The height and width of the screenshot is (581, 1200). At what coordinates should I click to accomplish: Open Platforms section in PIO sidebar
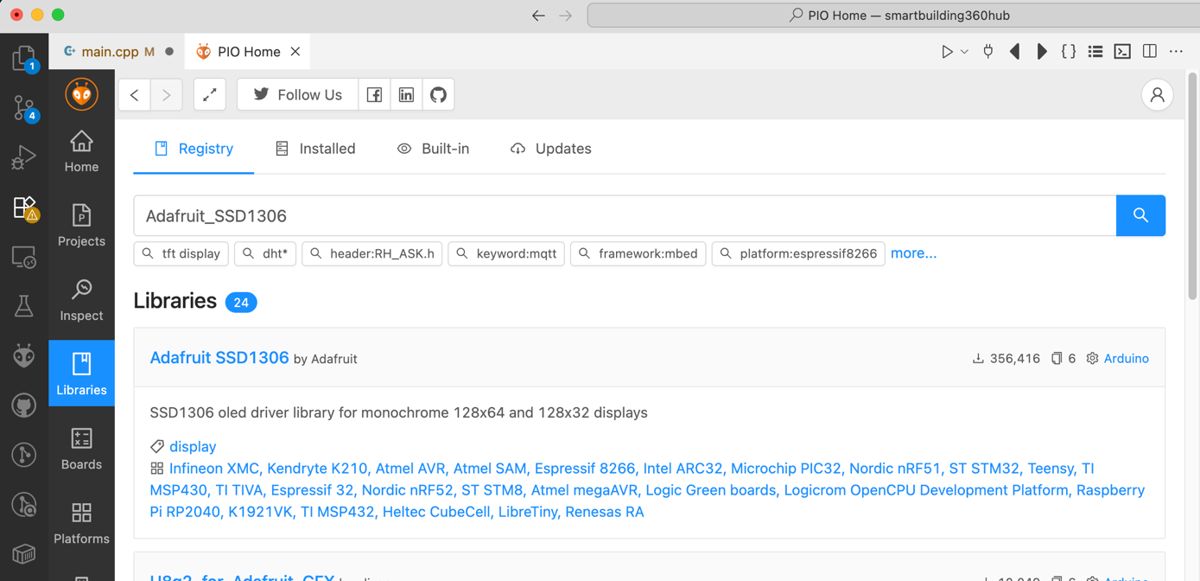tap(82, 523)
